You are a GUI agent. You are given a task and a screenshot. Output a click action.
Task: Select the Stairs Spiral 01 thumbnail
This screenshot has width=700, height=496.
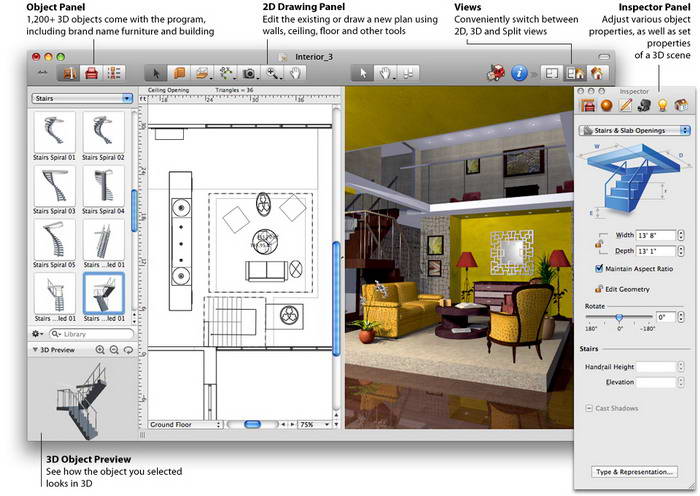(54, 133)
